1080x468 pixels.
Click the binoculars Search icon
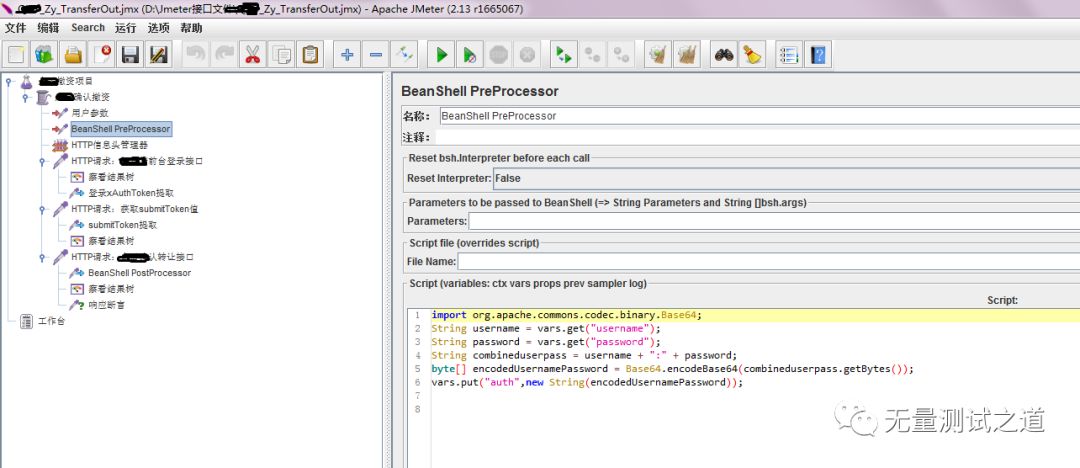point(723,55)
